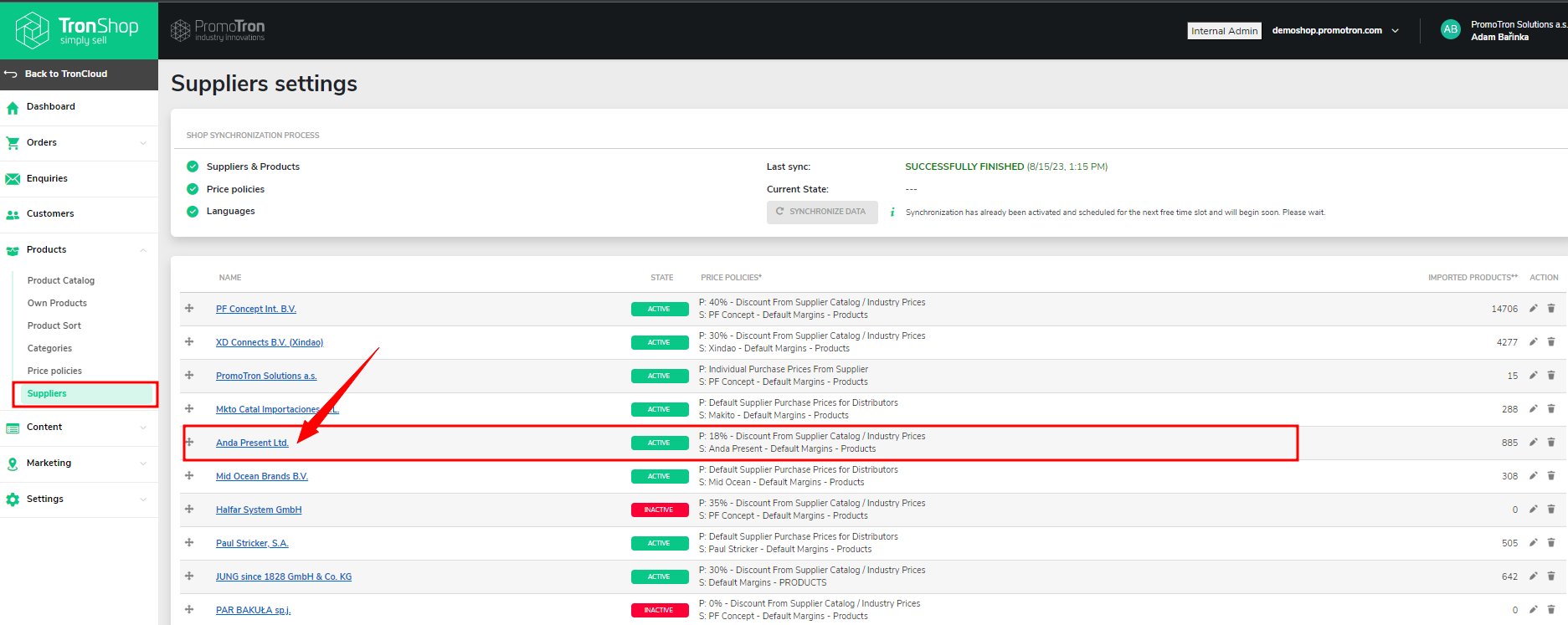Open the PAR BAKUŁA sp.j. link

[x=253, y=610]
